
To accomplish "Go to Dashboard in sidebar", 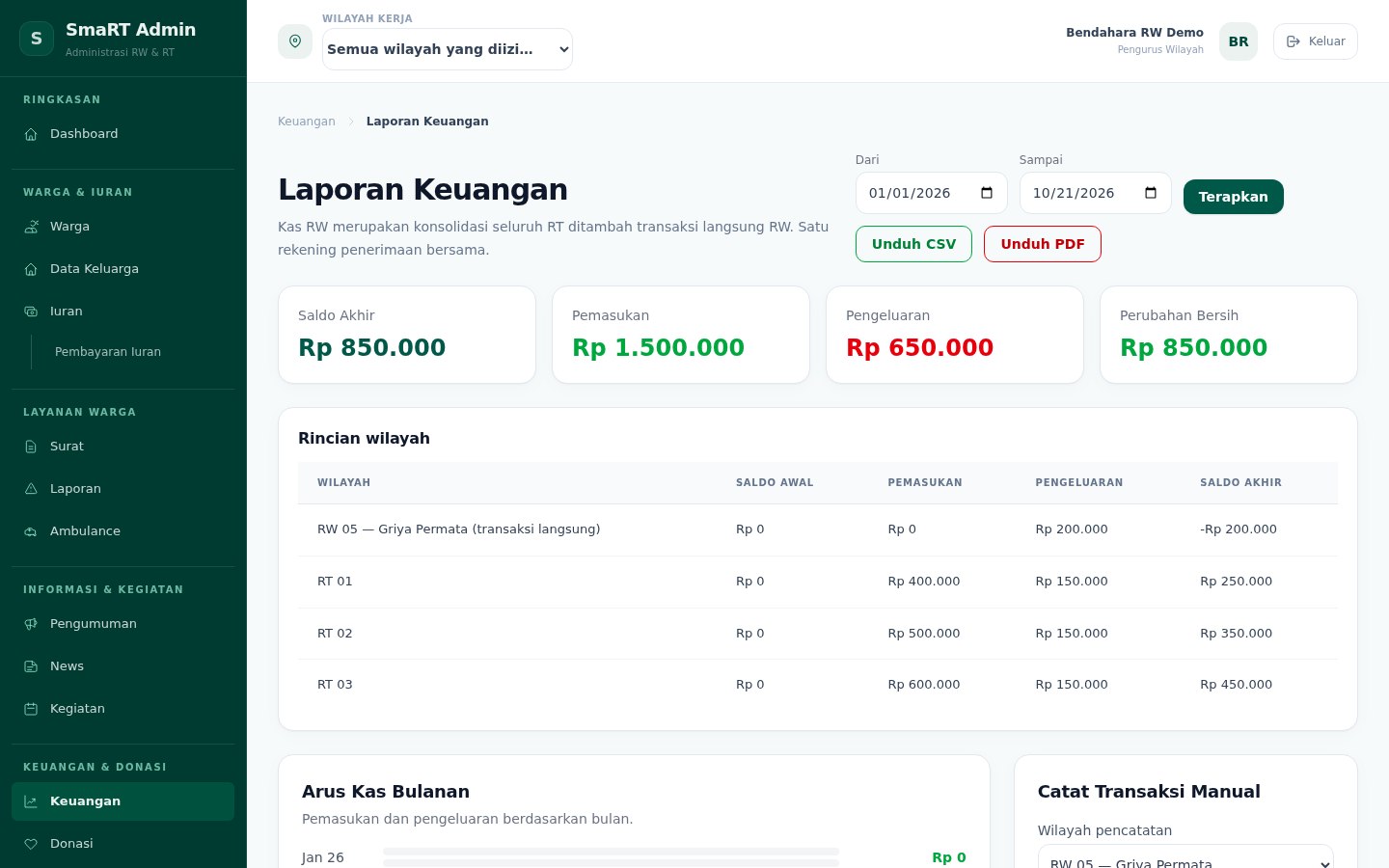I will (x=123, y=134).
